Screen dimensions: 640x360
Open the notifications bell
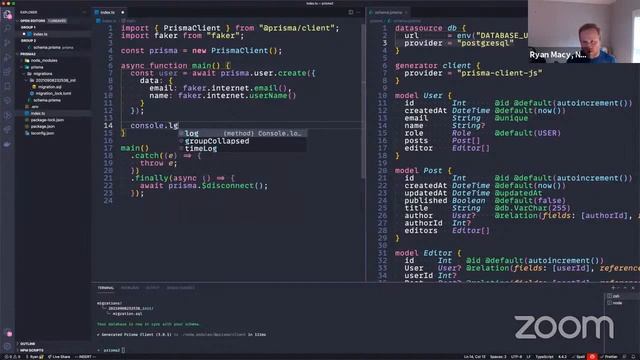click(634, 357)
